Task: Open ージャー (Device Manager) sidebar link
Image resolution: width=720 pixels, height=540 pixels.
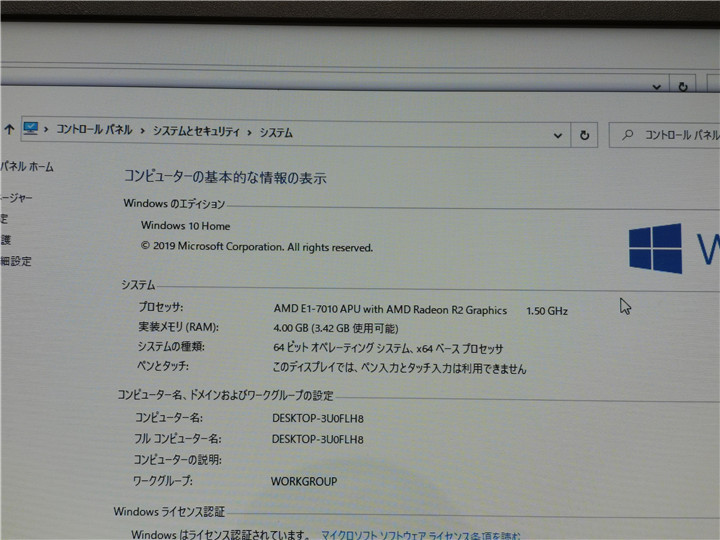Action: click(16, 198)
